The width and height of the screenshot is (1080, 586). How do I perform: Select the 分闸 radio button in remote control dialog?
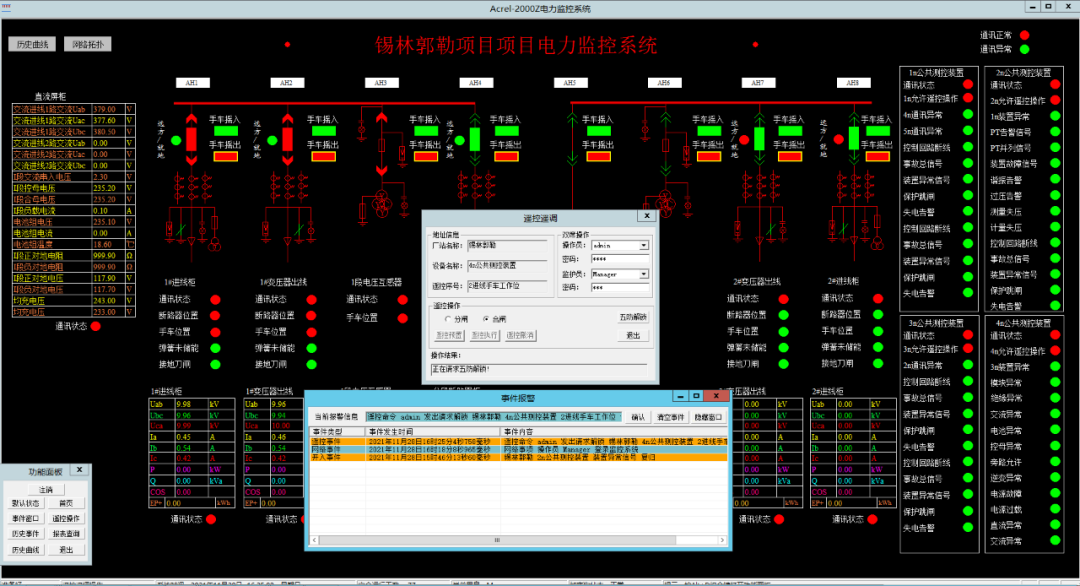[x=448, y=318]
